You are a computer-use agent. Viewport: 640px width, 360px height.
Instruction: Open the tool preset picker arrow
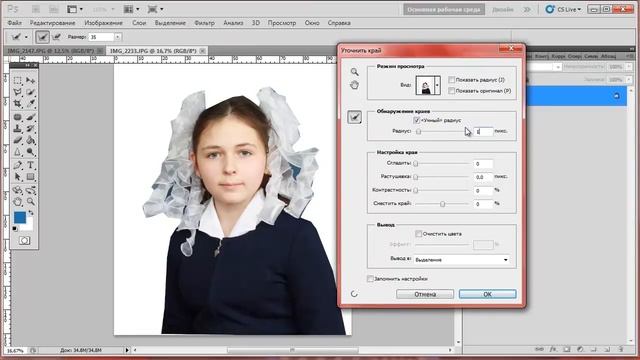click(x=26, y=37)
